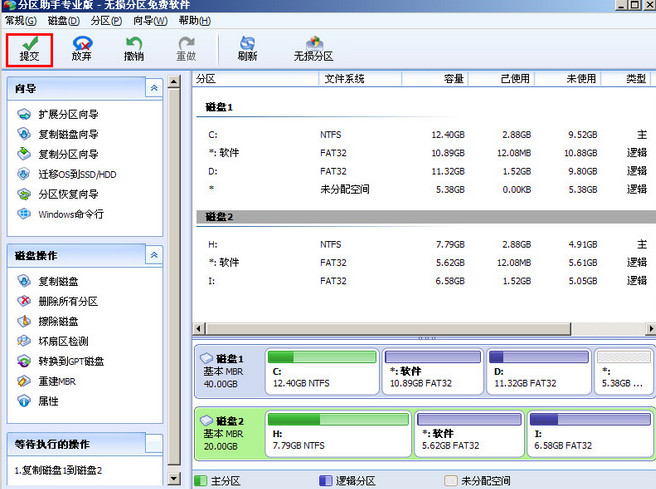Choose 删除所有分区 disk operation
The width and height of the screenshot is (656, 489).
pyautogui.click(x=58, y=301)
